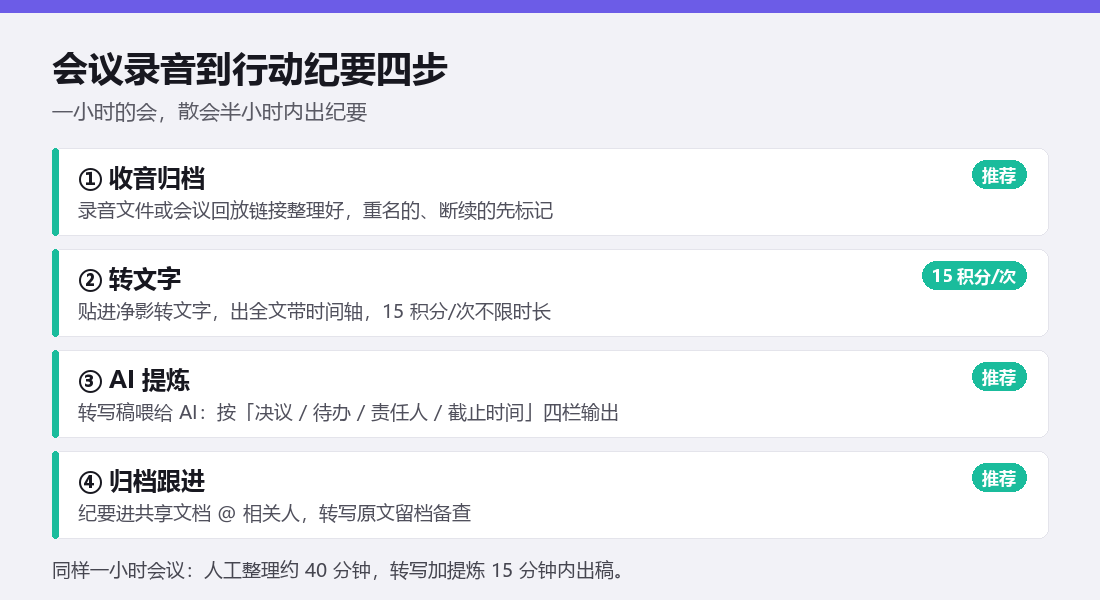The height and width of the screenshot is (600, 1100).
Task: Select the description starting "纪要进共享文档"
Action: pyautogui.click(x=274, y=514)
